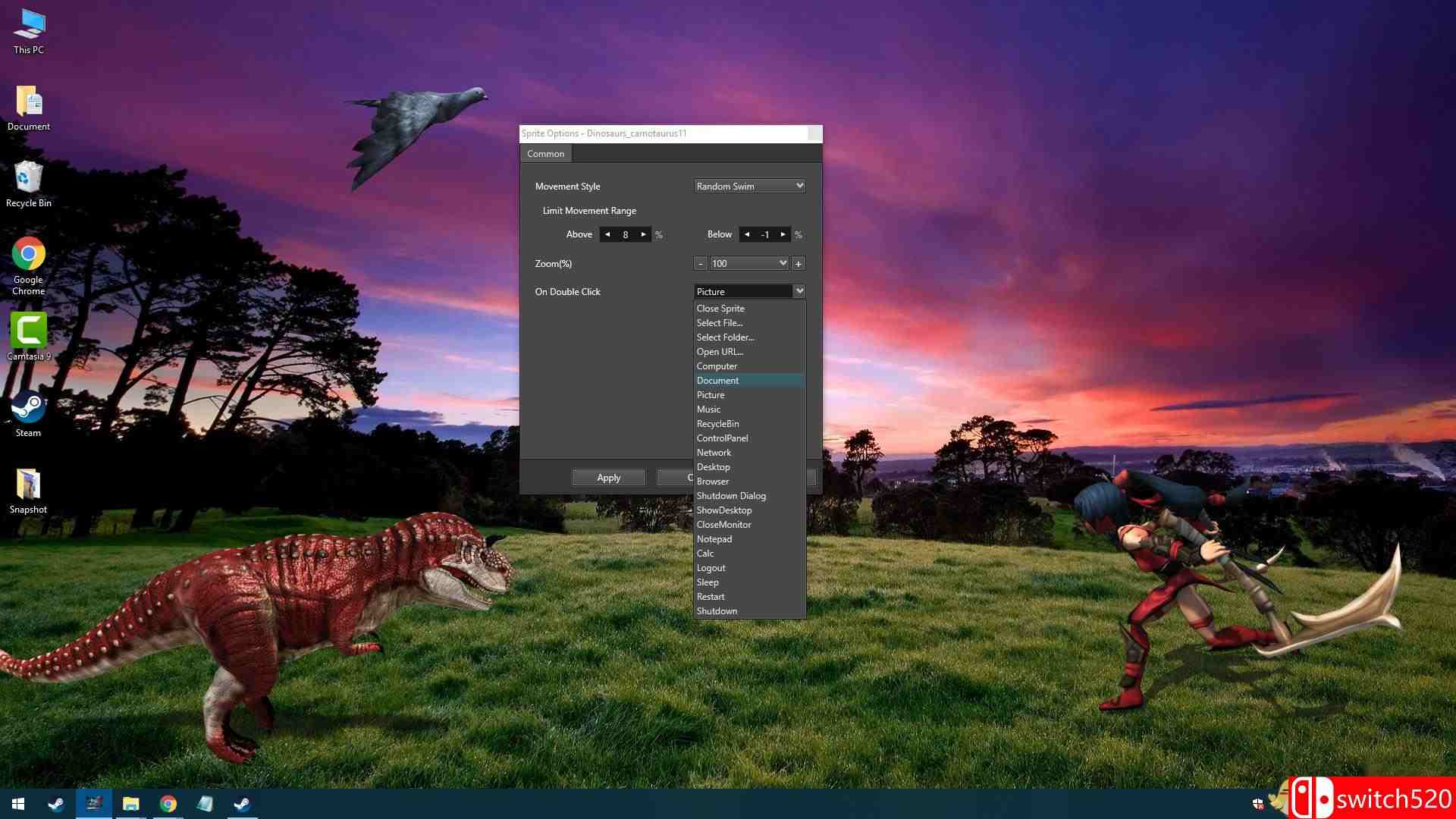The image size is (1456, 819).
Task: Click the Steam desktop shortcut
Action: [28, 408]
